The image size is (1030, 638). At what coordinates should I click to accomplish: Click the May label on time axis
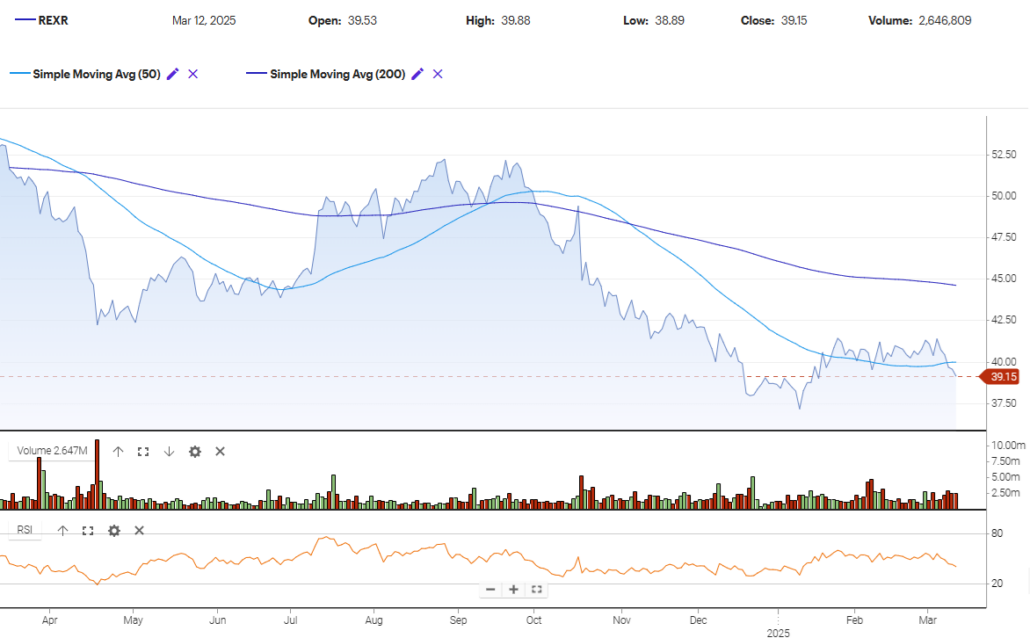coord(133,620)
